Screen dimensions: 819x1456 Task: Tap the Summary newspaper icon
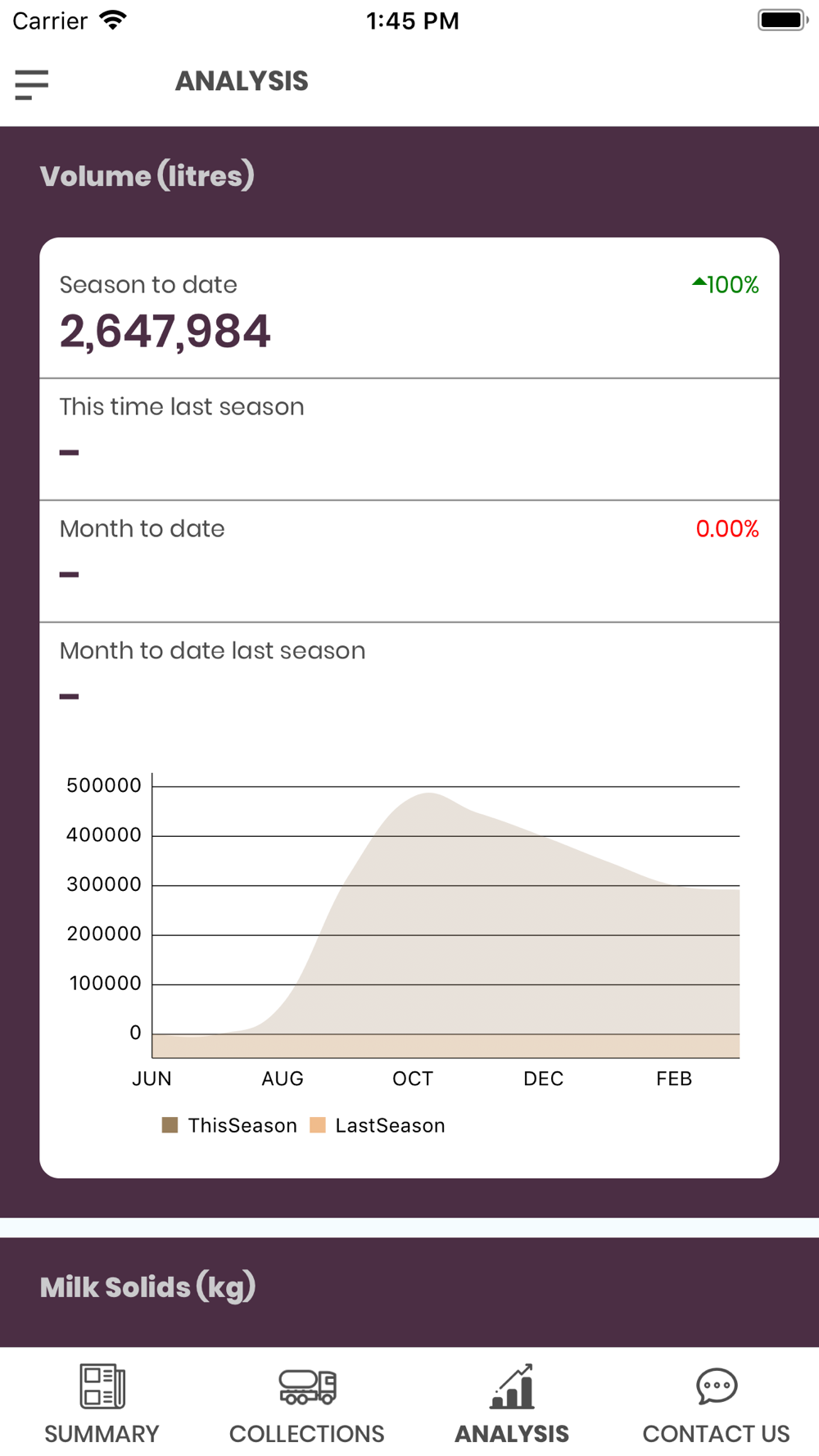tap(102, 1386)
